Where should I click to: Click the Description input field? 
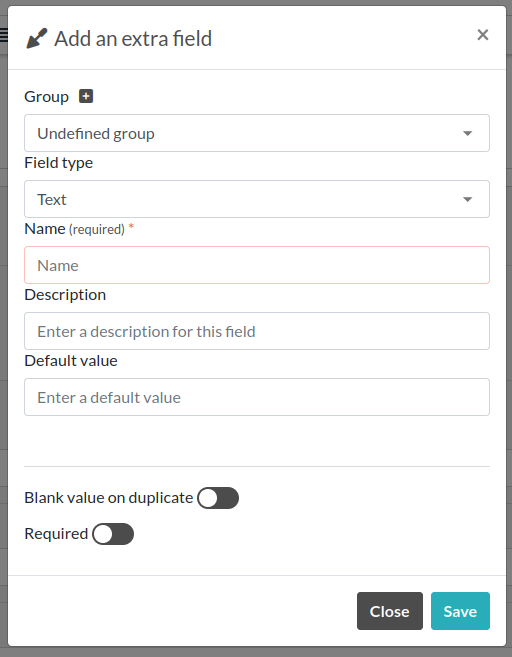[257, 331]
